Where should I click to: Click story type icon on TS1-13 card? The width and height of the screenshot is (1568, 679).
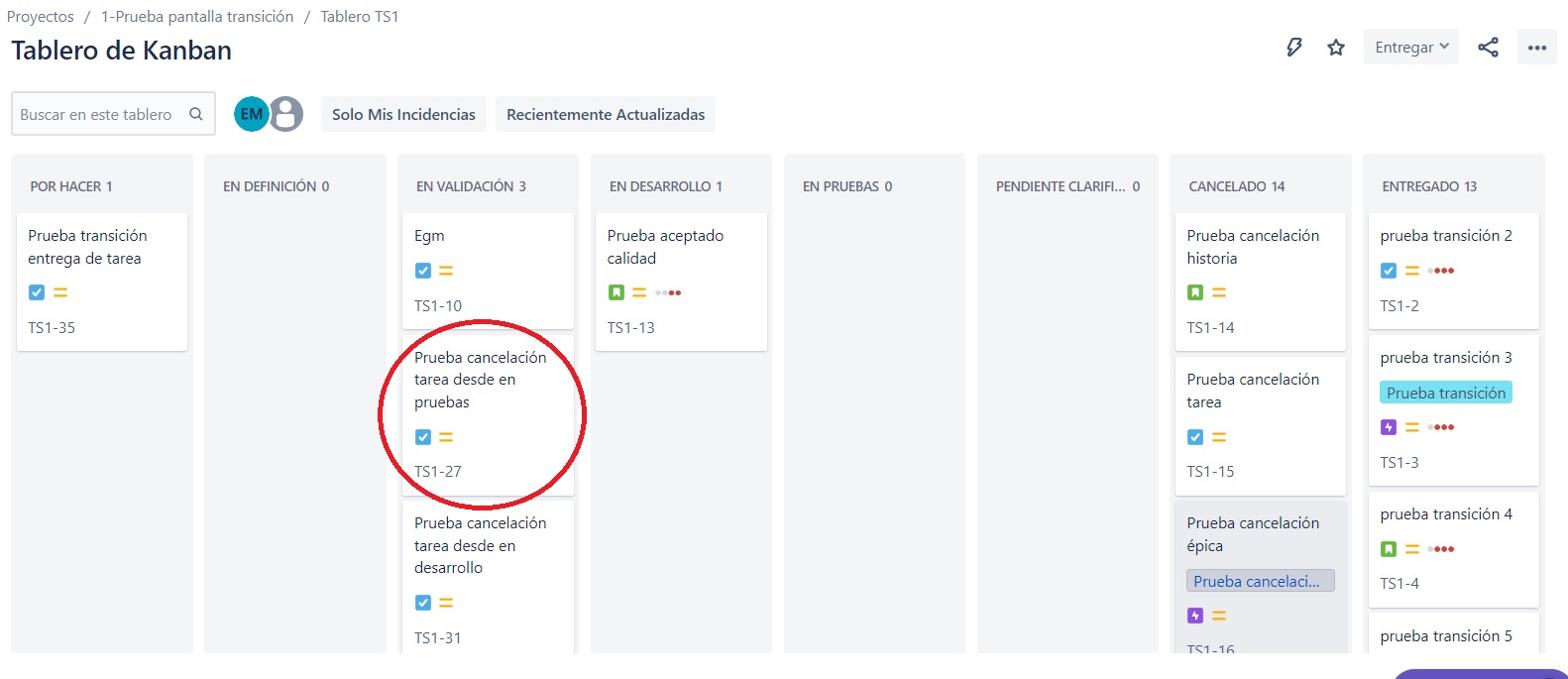616,292
